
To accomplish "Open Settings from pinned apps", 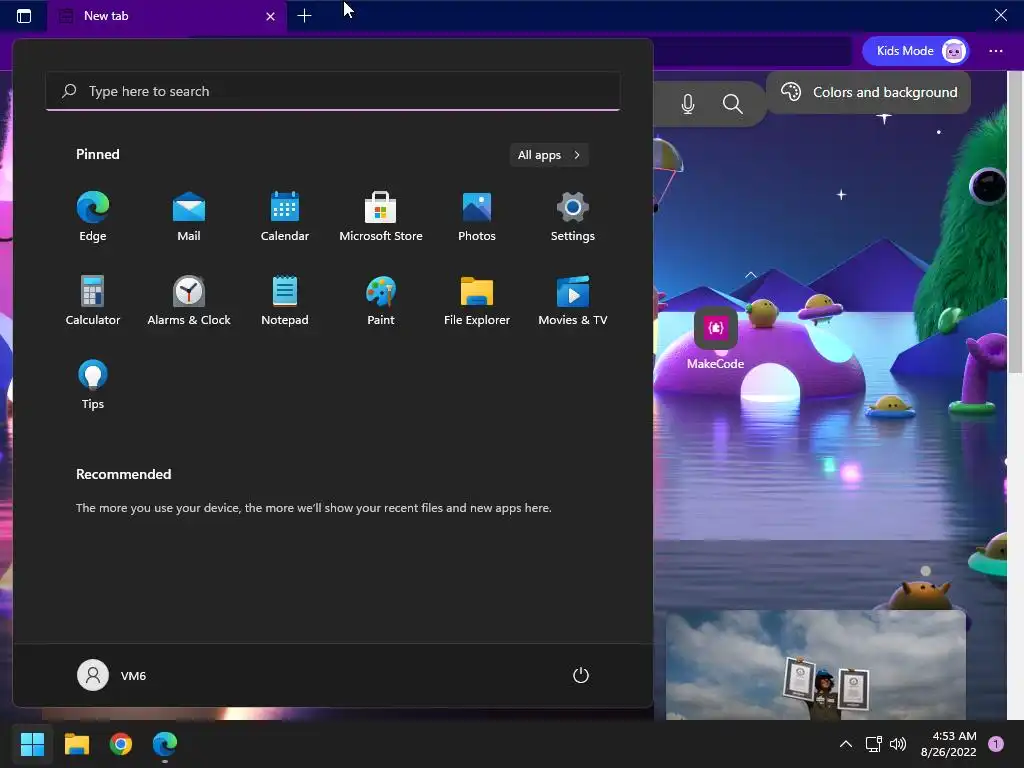I will pyautogui.click(x=573, y=217).
